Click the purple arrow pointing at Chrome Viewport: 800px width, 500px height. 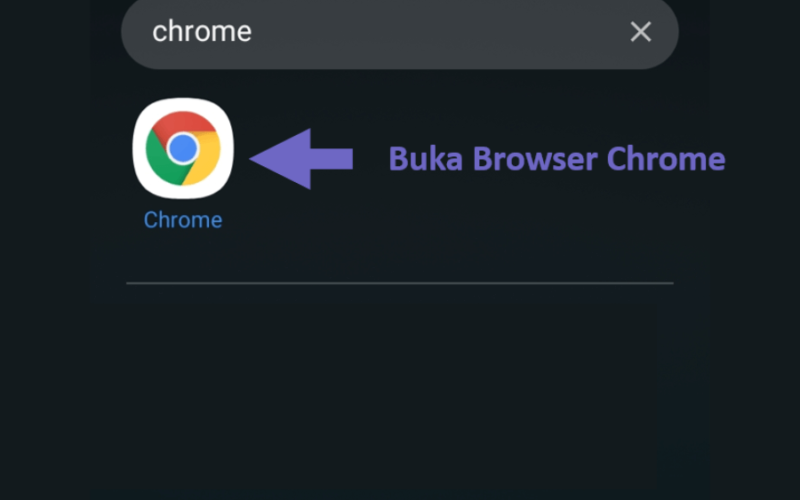(301, 159)
